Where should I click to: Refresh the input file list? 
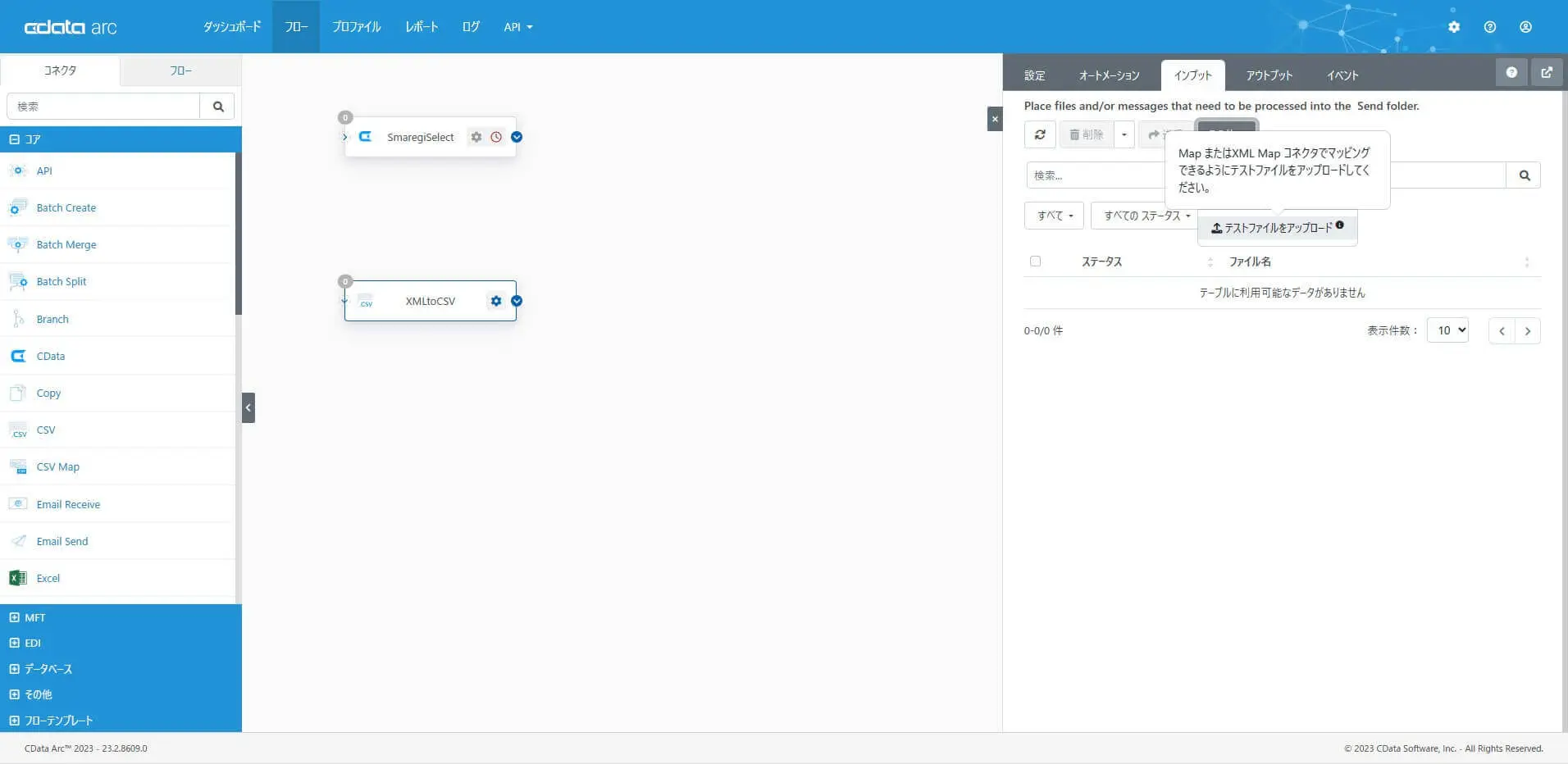[1040, 134]
